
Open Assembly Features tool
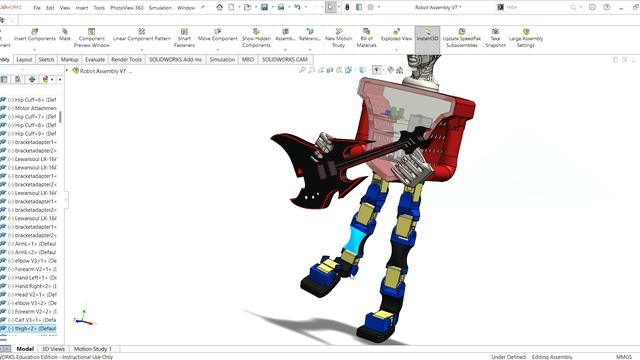[x=285, y=35]
